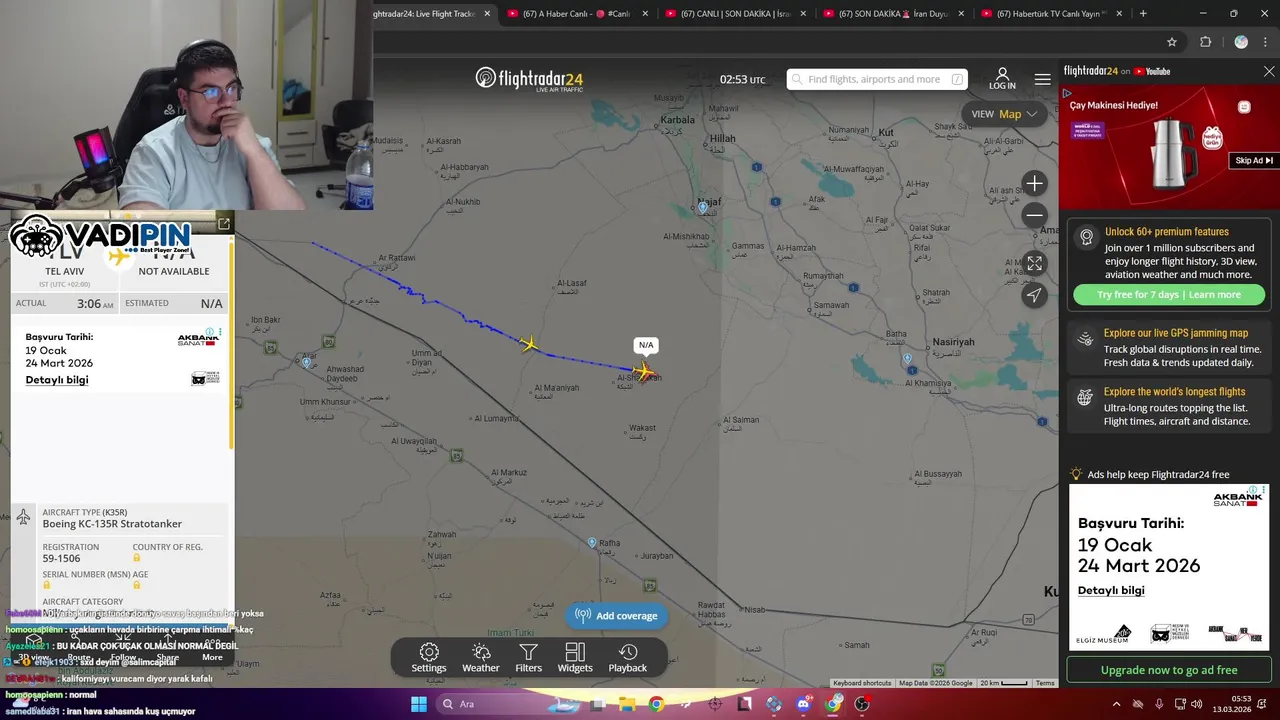Show hidden system tray icons
The image size is (1280, 720).
pyautogui.click(x=1116, y=704)
